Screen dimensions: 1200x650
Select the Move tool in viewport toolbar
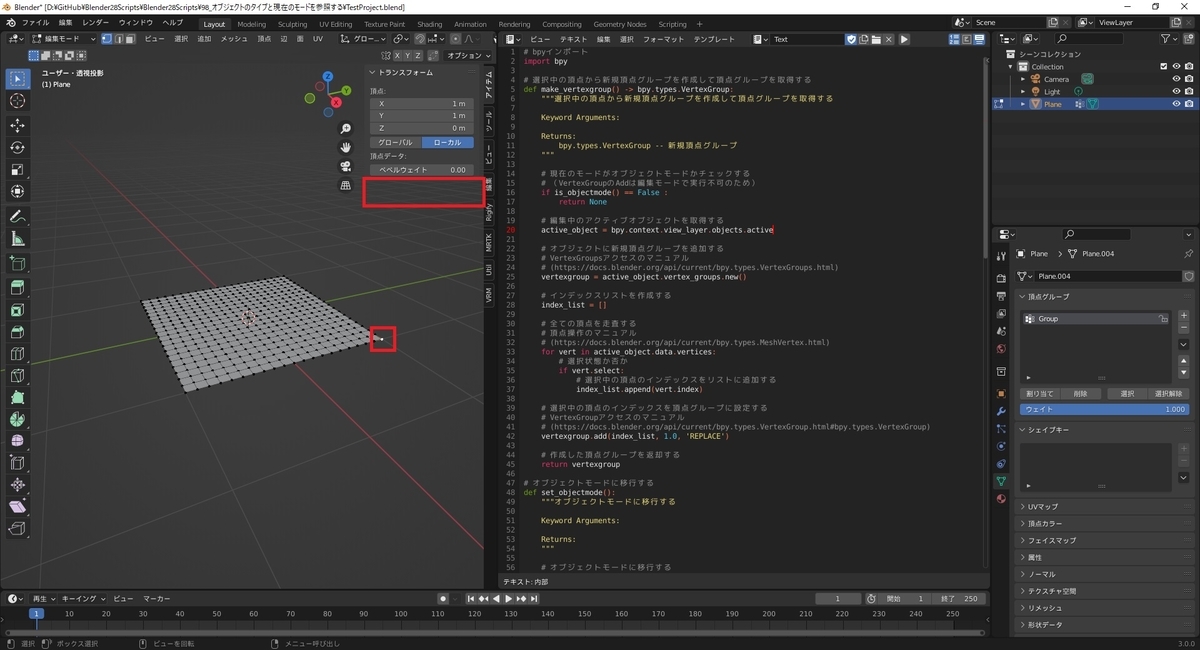point(18,125)
